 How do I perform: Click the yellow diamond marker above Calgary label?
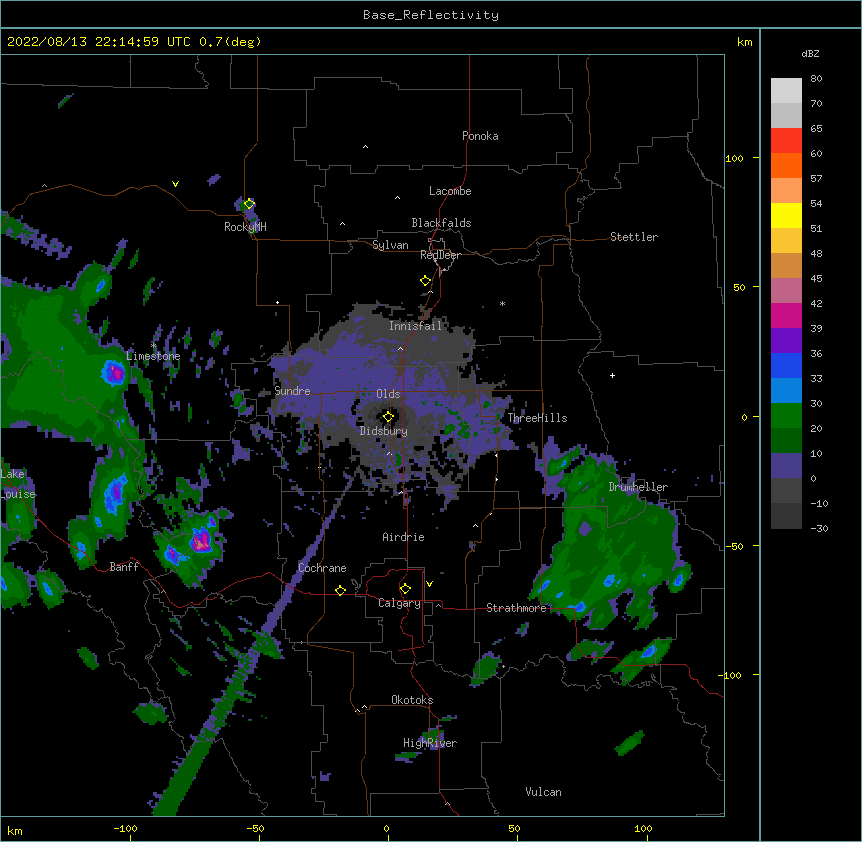click(405, 589)
